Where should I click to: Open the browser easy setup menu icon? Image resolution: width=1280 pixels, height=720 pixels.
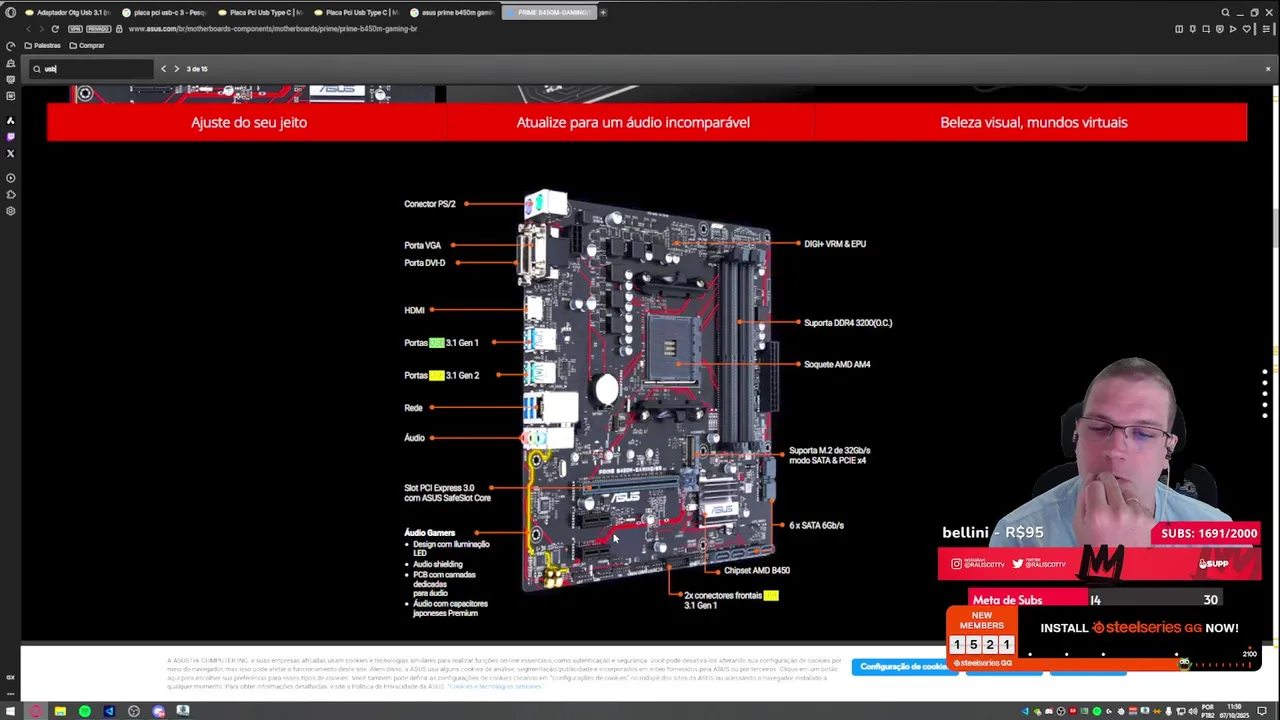coord(1266,29)
